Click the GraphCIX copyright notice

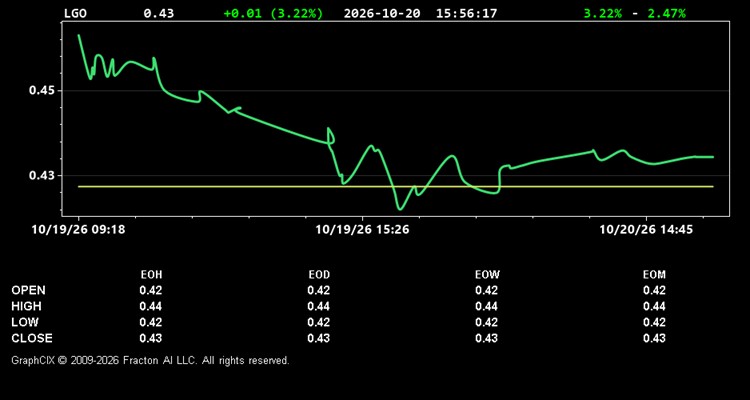(x=150, y=360)
